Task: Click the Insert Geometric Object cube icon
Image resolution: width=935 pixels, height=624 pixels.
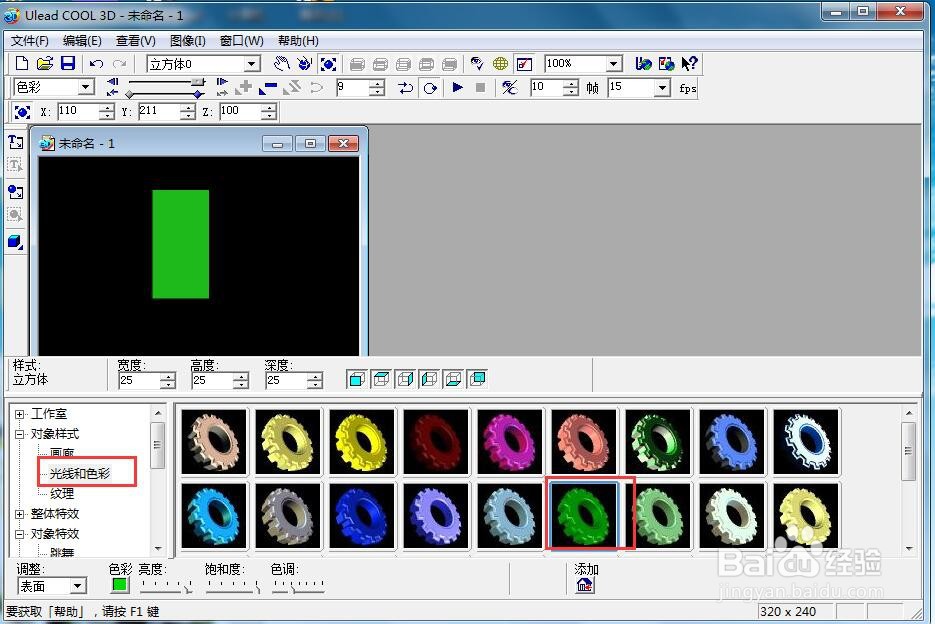Action: tap(16, 242)
